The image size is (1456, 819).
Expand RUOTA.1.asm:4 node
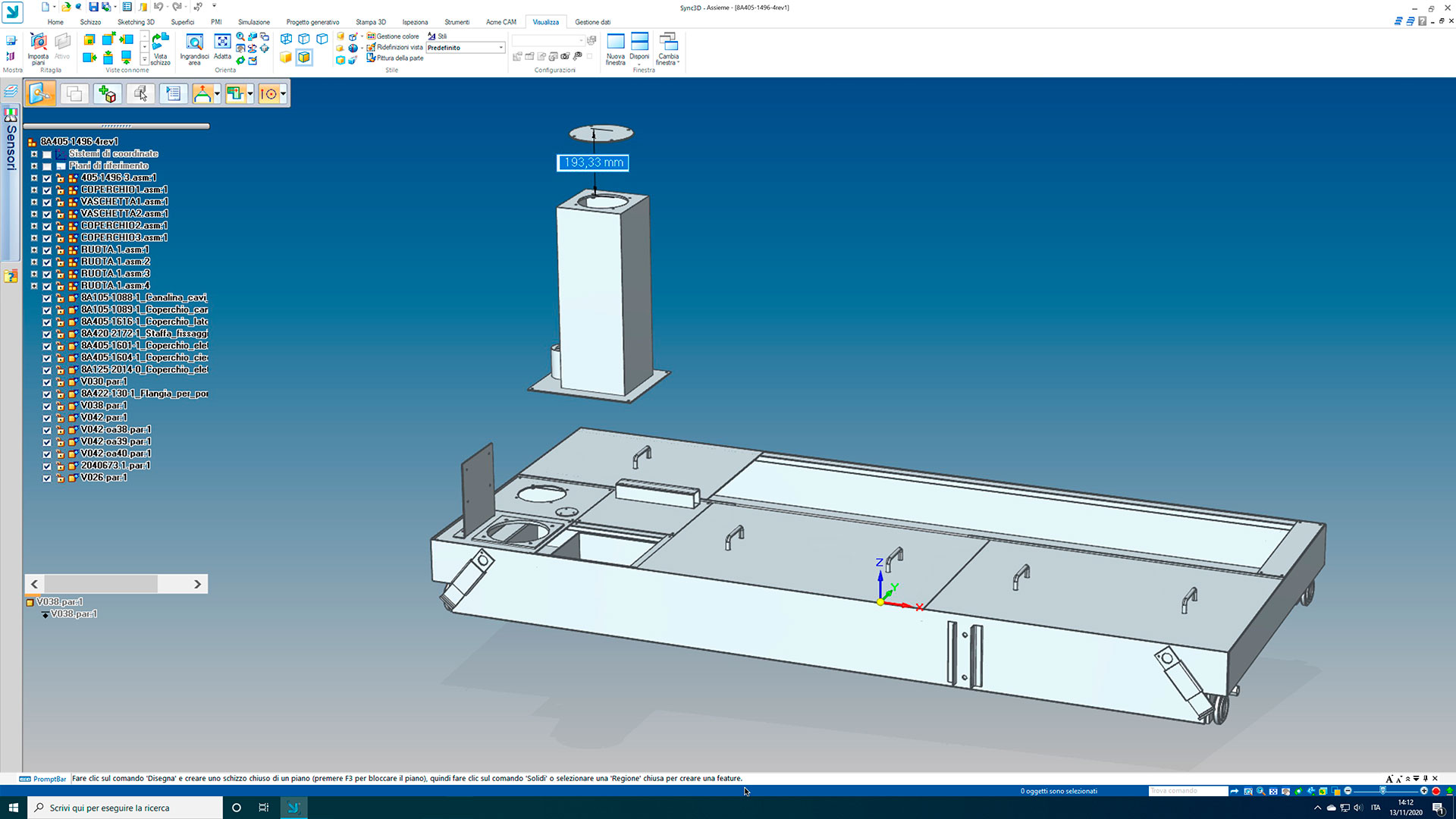(34, 286)
